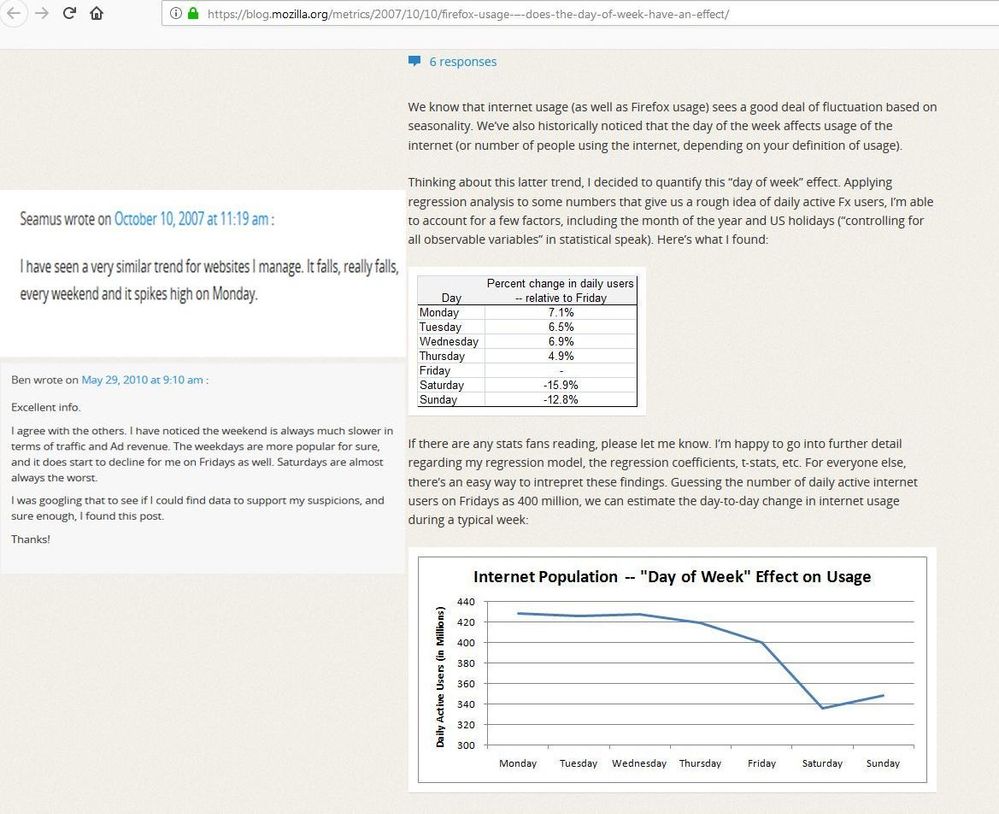Click the browser back arrow button
The height and width of the screenshot is (814, 999).
12,14
